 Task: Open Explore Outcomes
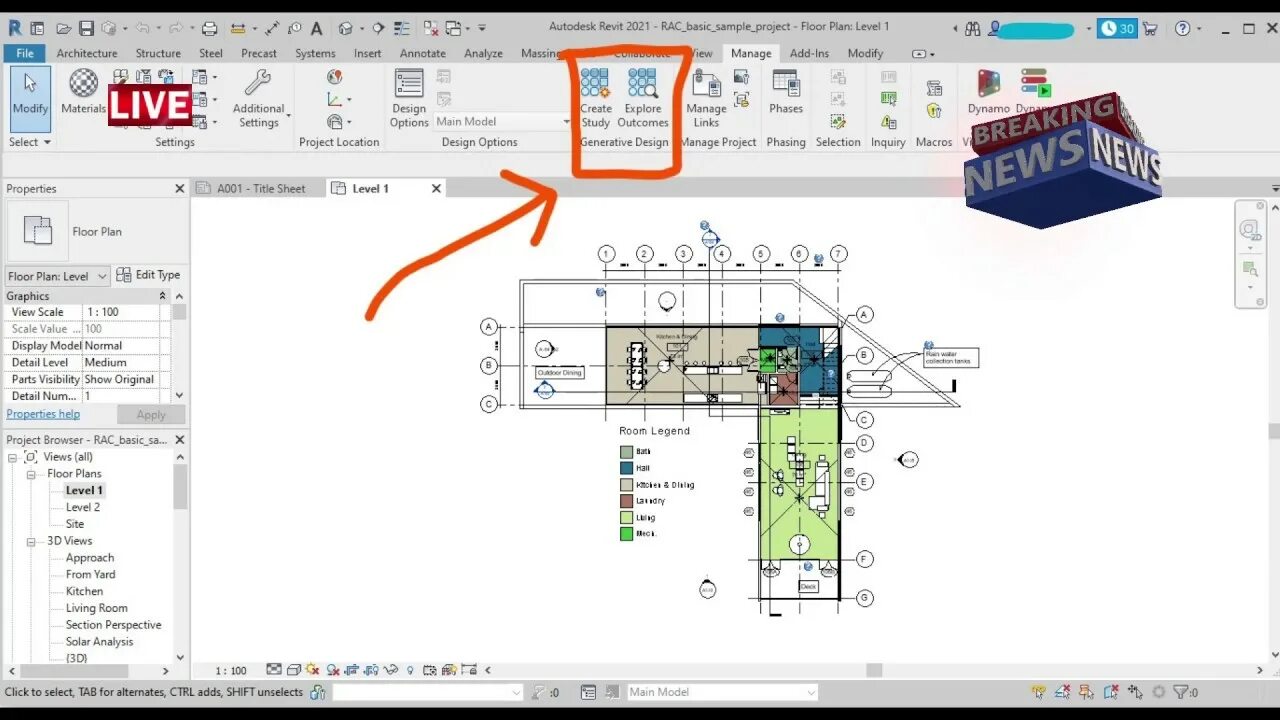coord(642,99)
